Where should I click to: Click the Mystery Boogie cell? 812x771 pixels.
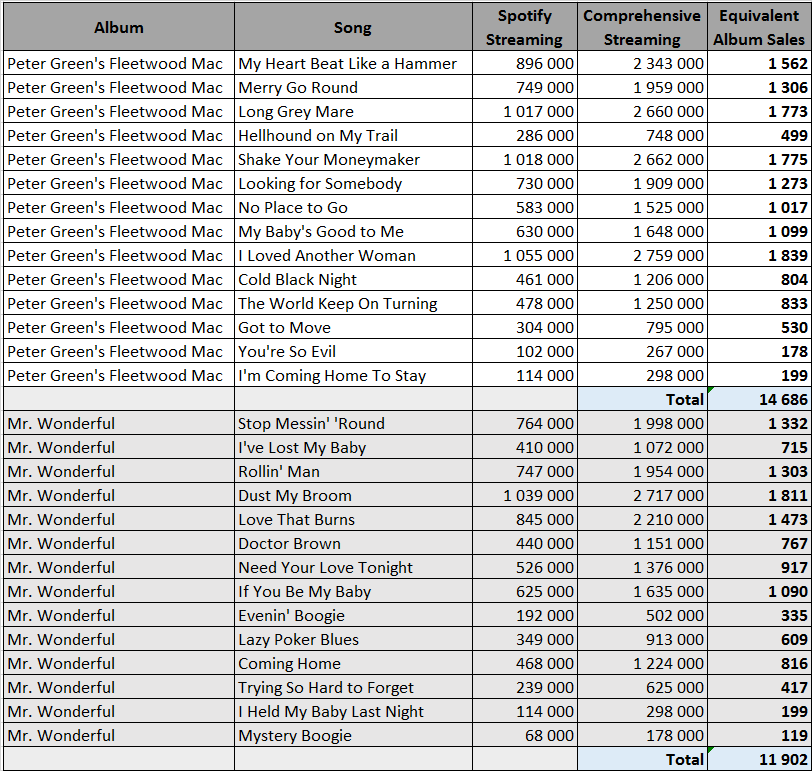click(x=353, y=735)
